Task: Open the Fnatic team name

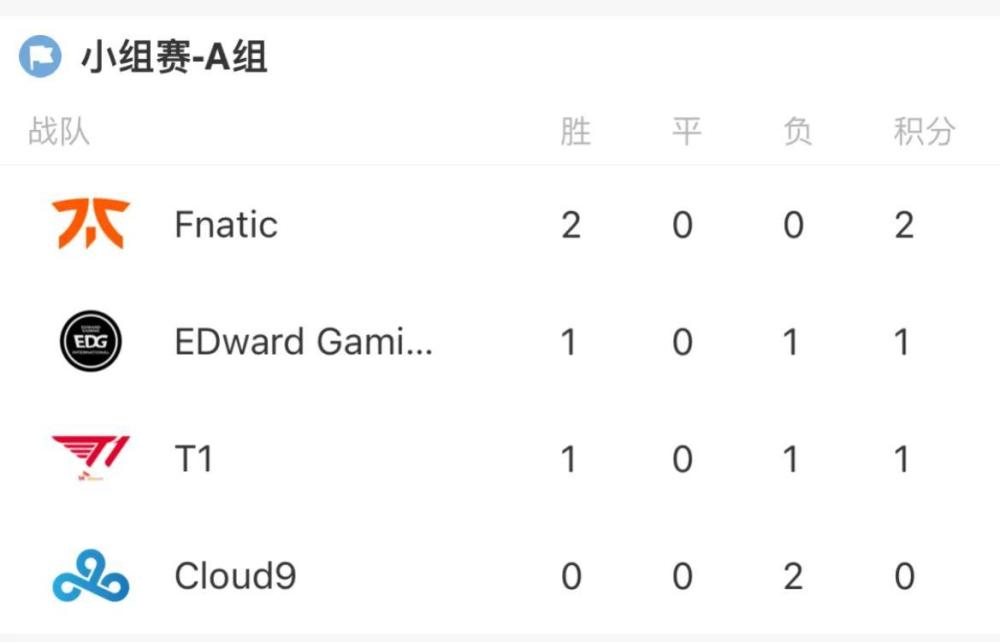Action: point(226,224)
